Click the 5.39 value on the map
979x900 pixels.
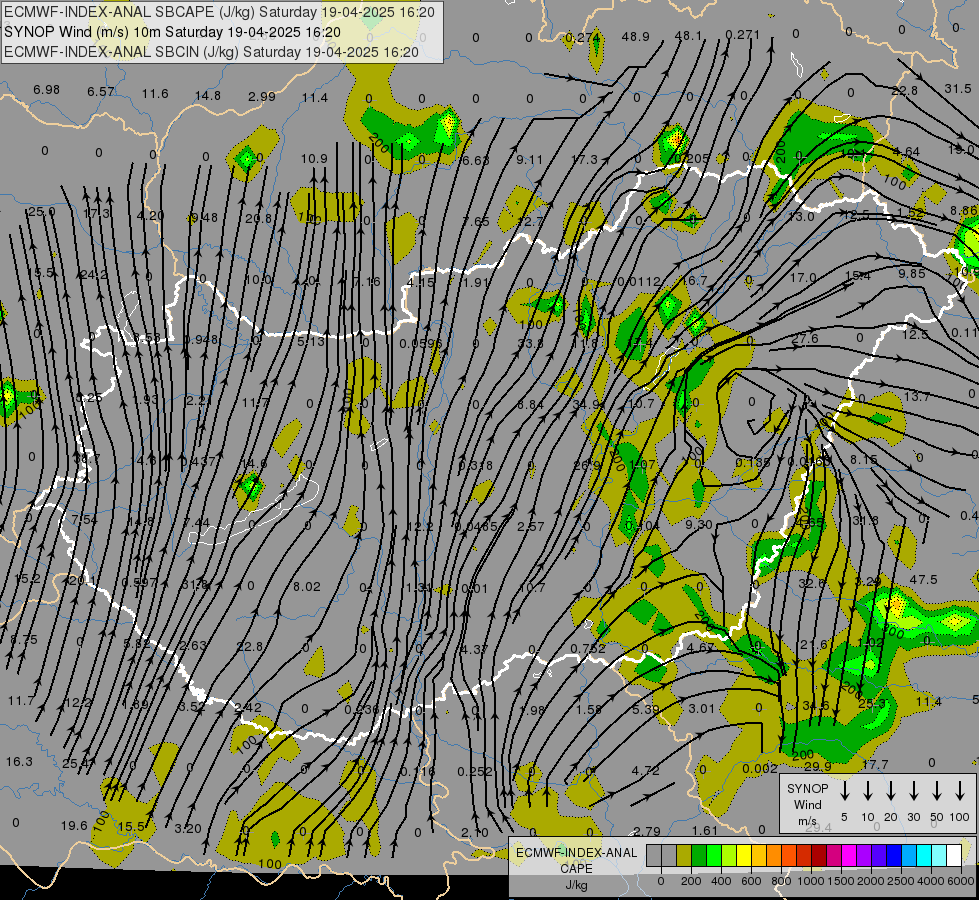coord(646,710)
